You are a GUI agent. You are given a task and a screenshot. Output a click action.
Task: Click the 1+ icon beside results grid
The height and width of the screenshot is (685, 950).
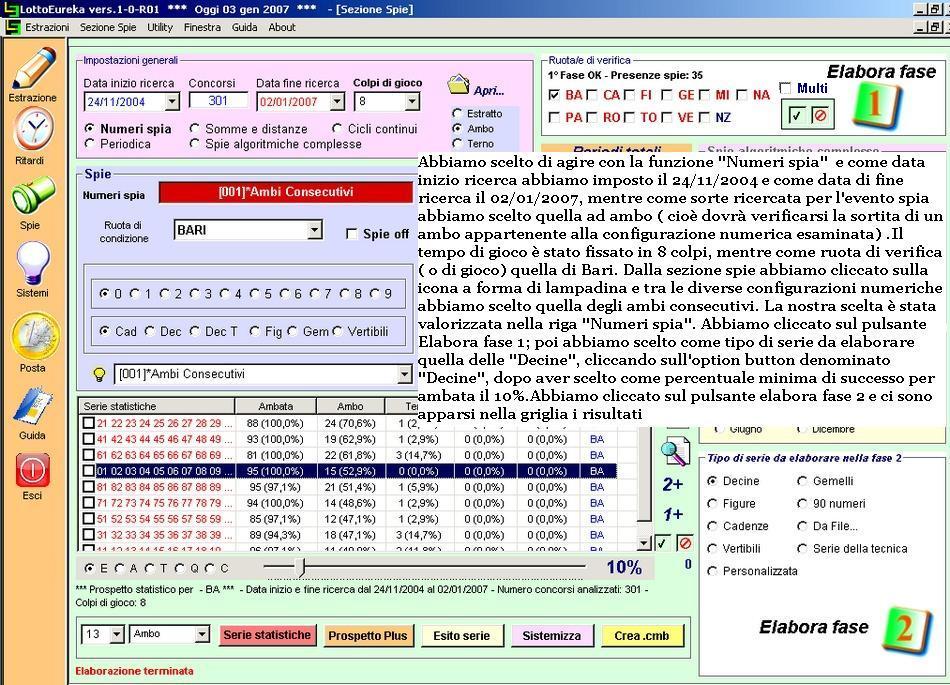[673, 514]
